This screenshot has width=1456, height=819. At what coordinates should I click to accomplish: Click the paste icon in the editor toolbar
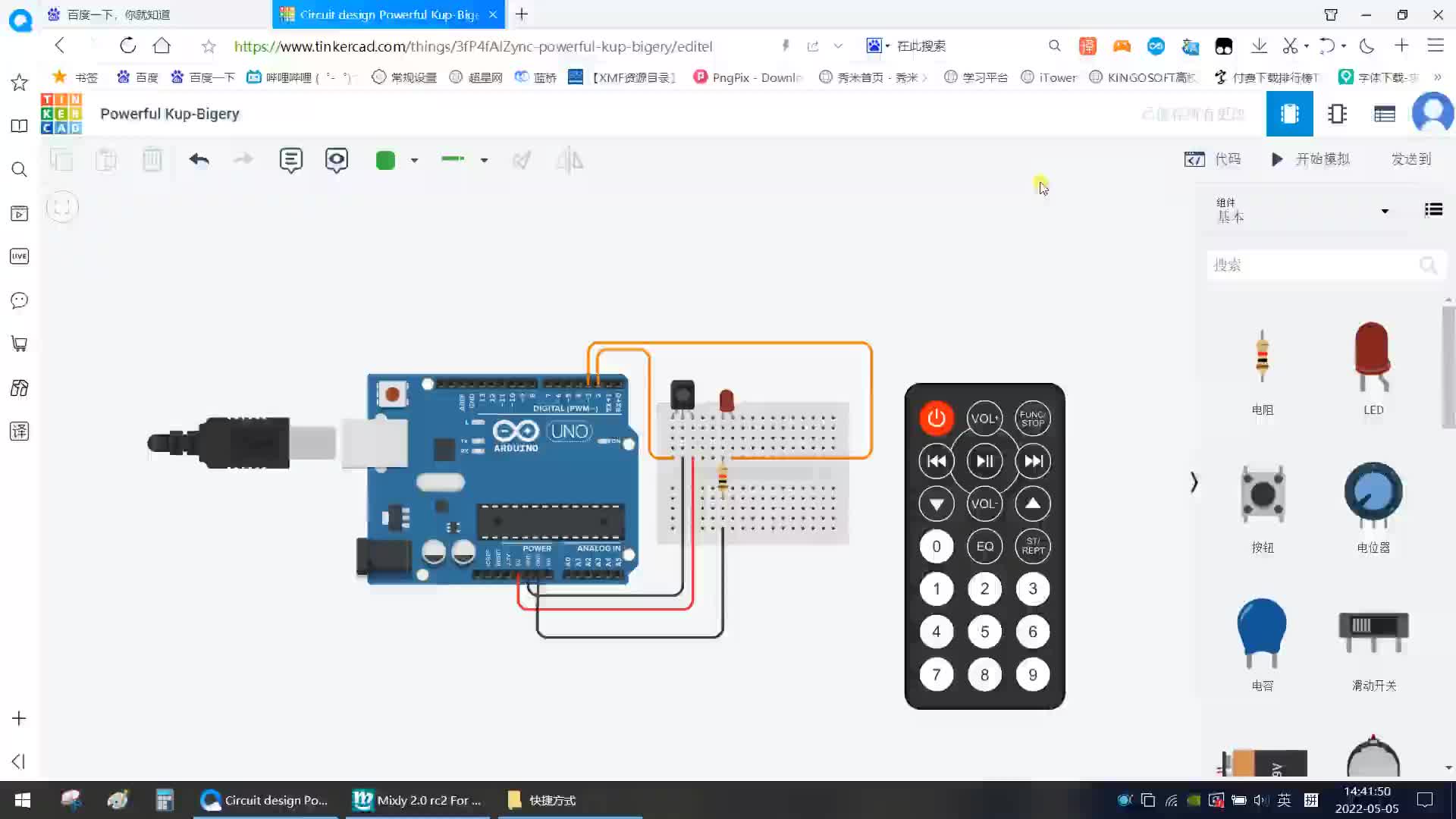coord(107,160)
